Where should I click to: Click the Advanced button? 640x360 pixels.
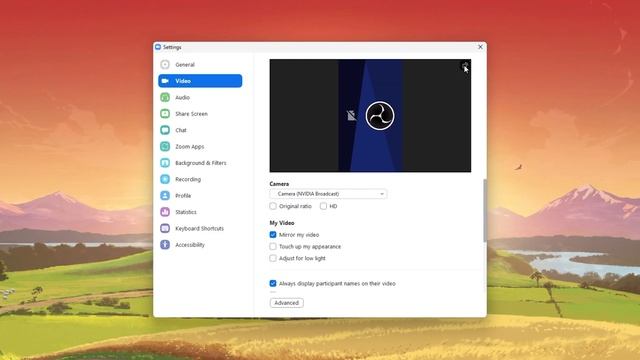pos(287,303)
